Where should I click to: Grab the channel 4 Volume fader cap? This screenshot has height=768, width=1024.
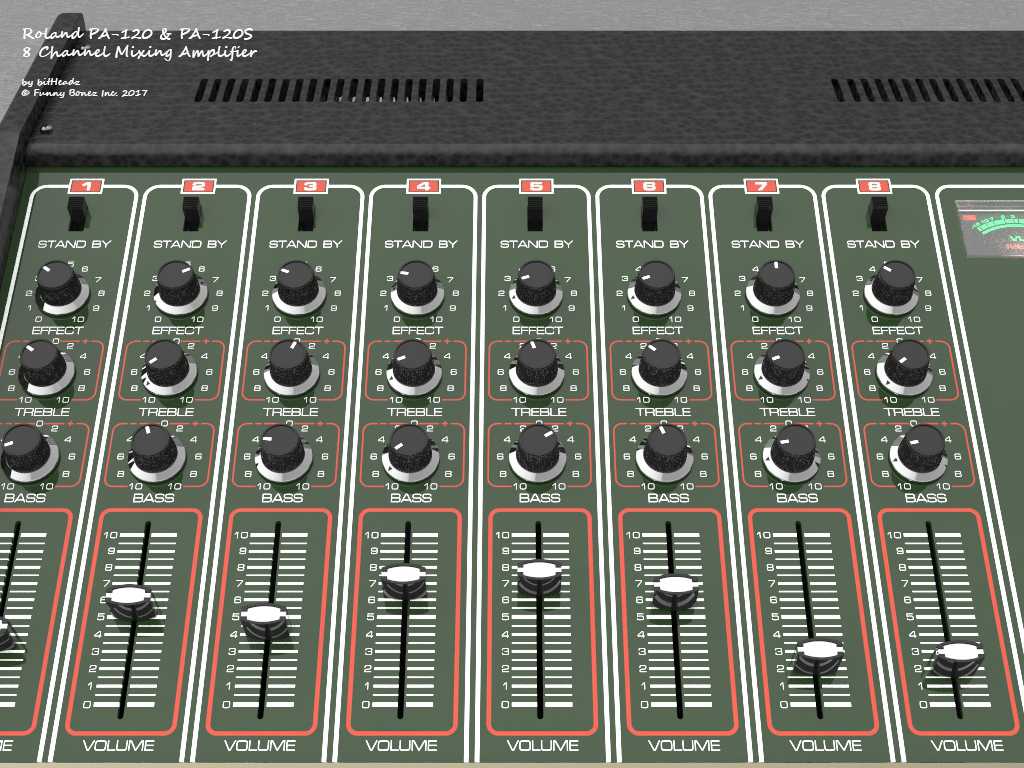[404, 581]
